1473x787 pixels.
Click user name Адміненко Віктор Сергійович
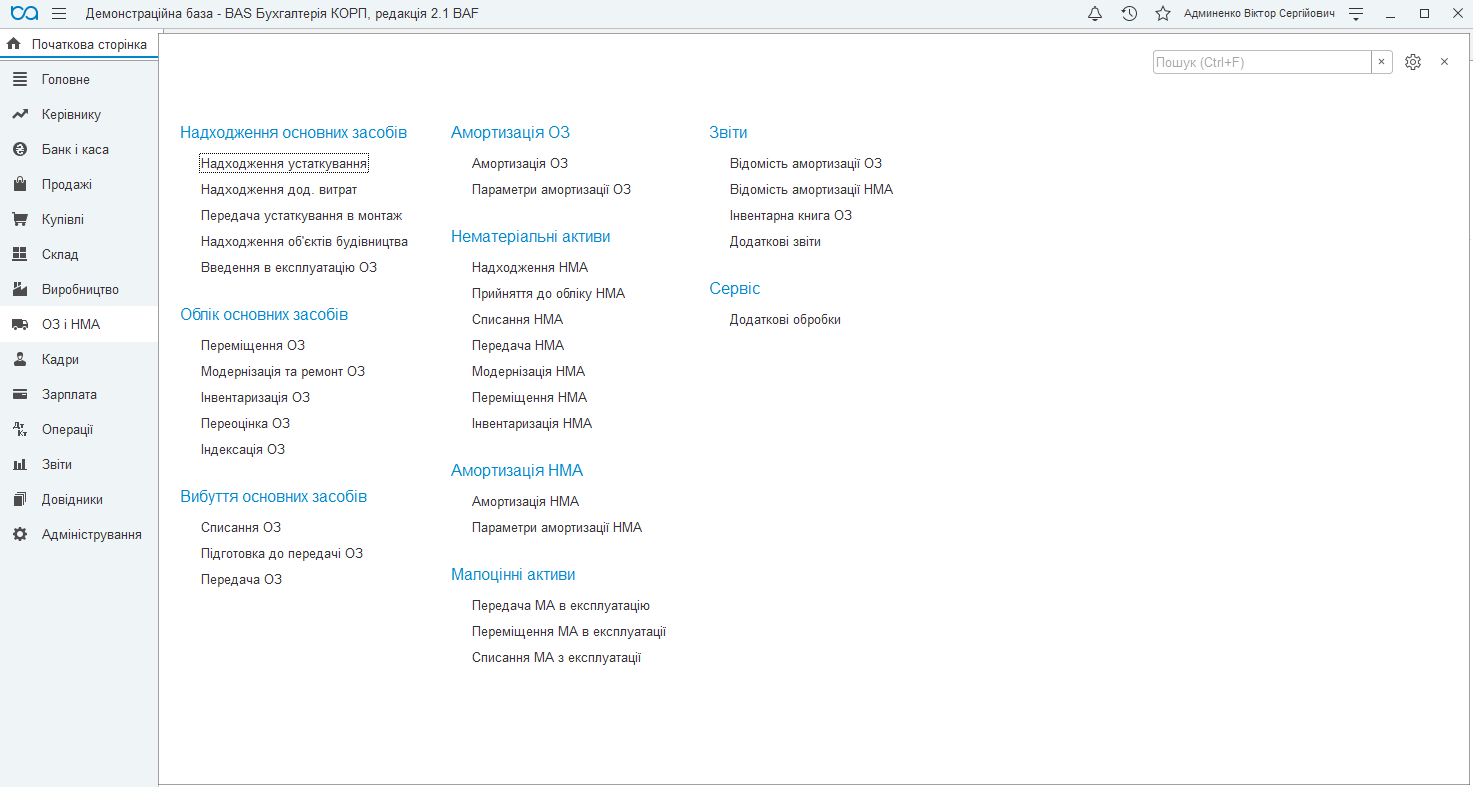pos(1259,14)
